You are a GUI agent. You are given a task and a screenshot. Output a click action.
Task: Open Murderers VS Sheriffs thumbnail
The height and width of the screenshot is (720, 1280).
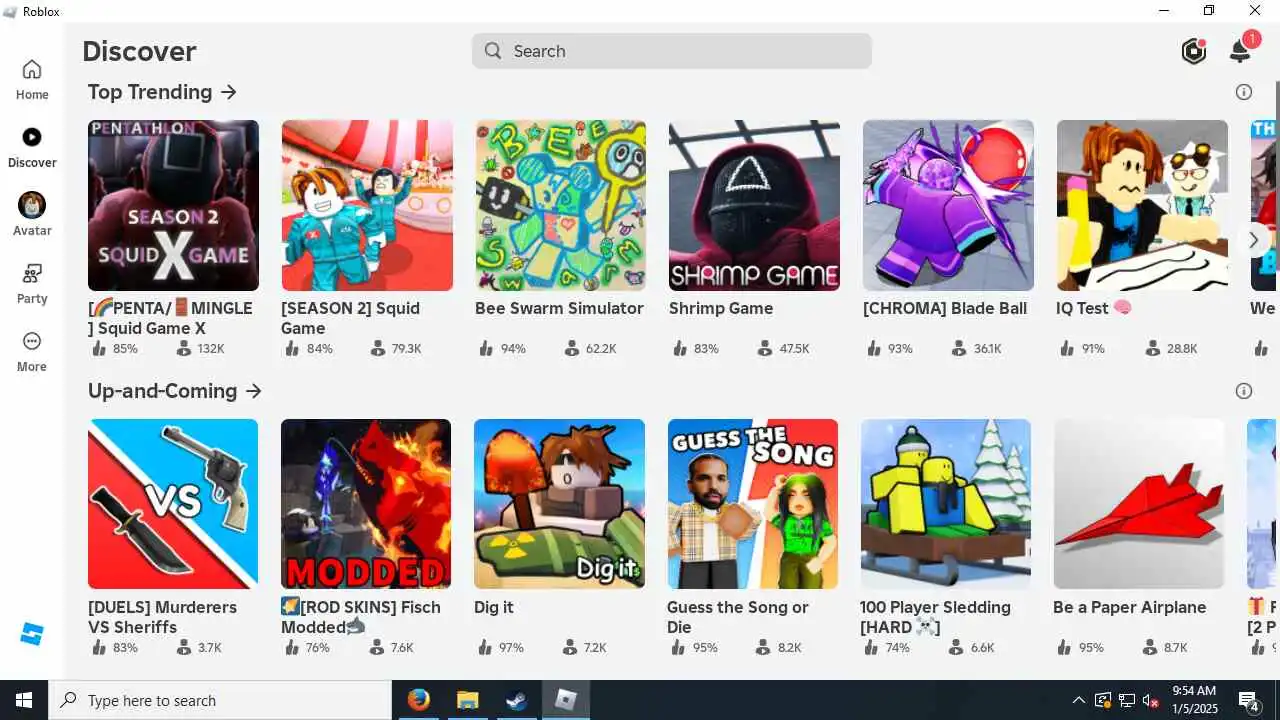pos(173,504)
